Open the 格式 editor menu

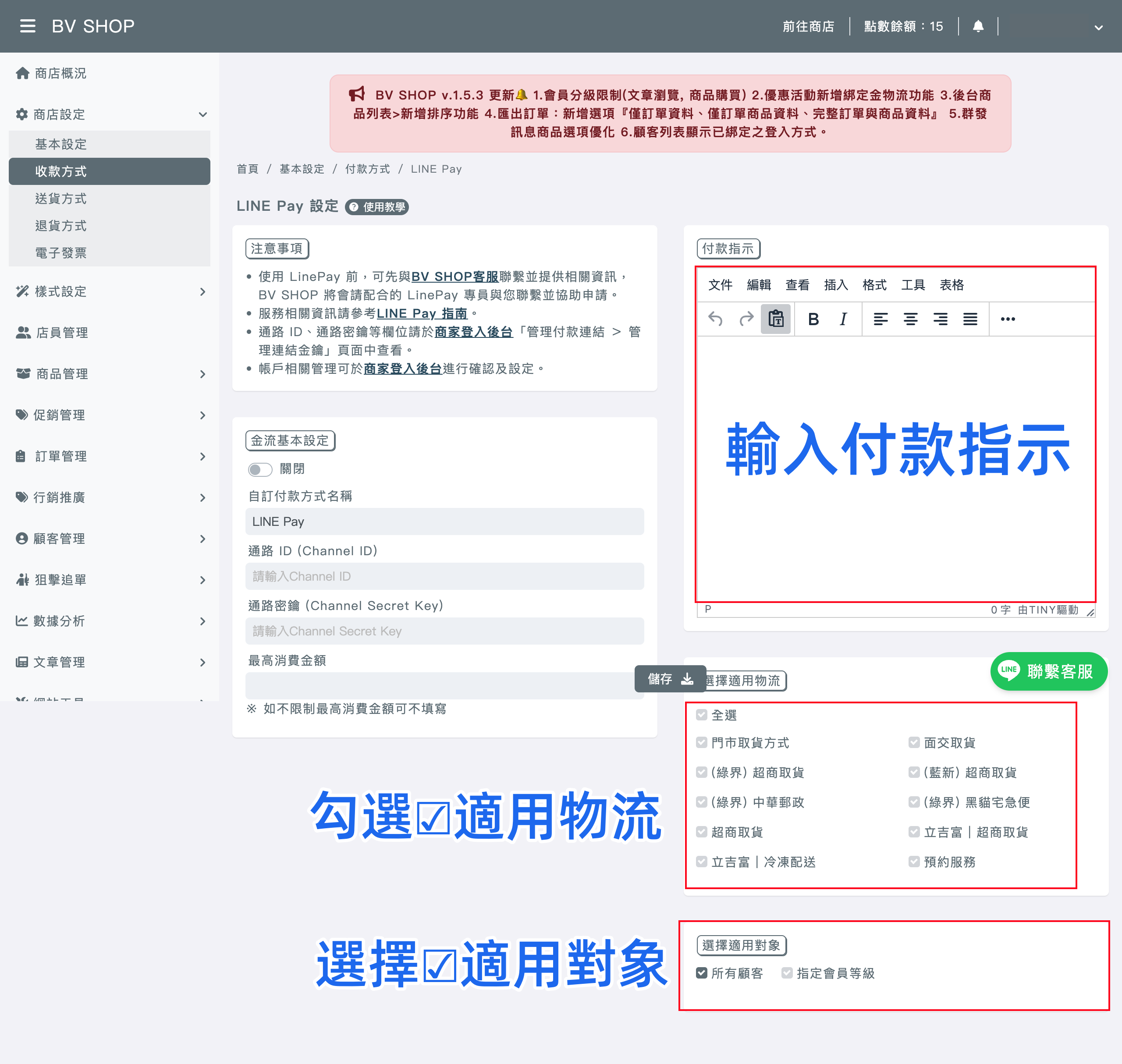(874, 285)
